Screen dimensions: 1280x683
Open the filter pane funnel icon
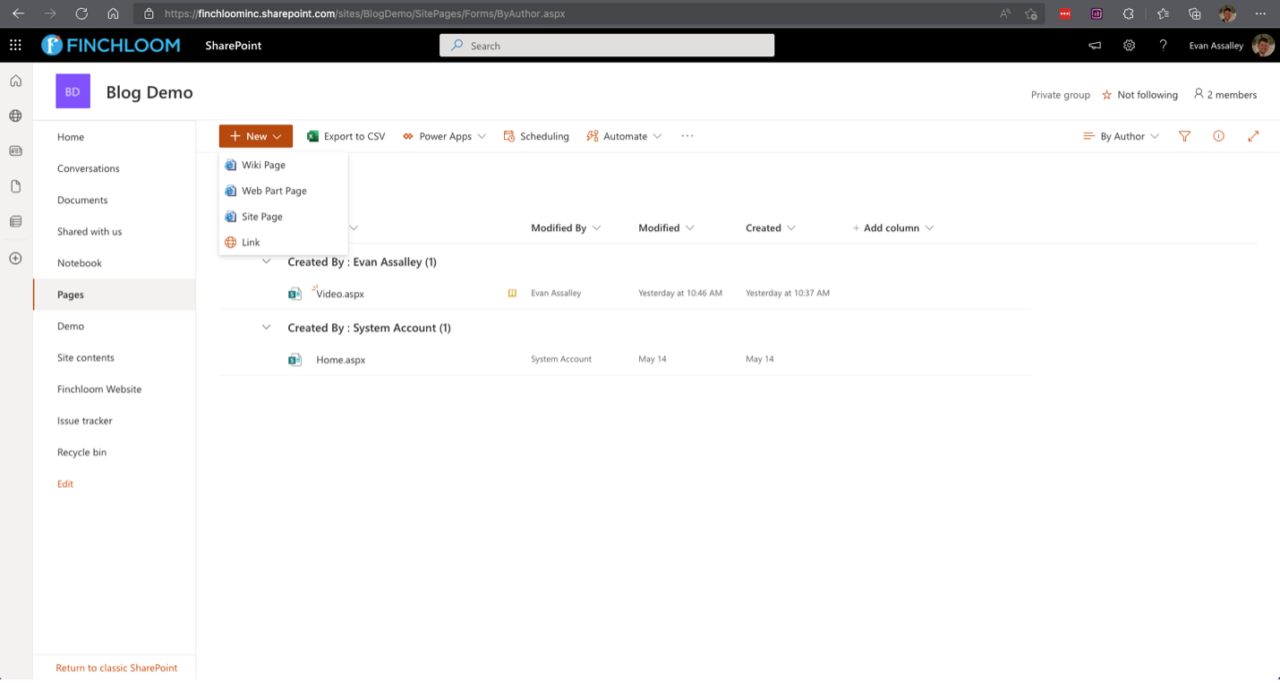1184,136
